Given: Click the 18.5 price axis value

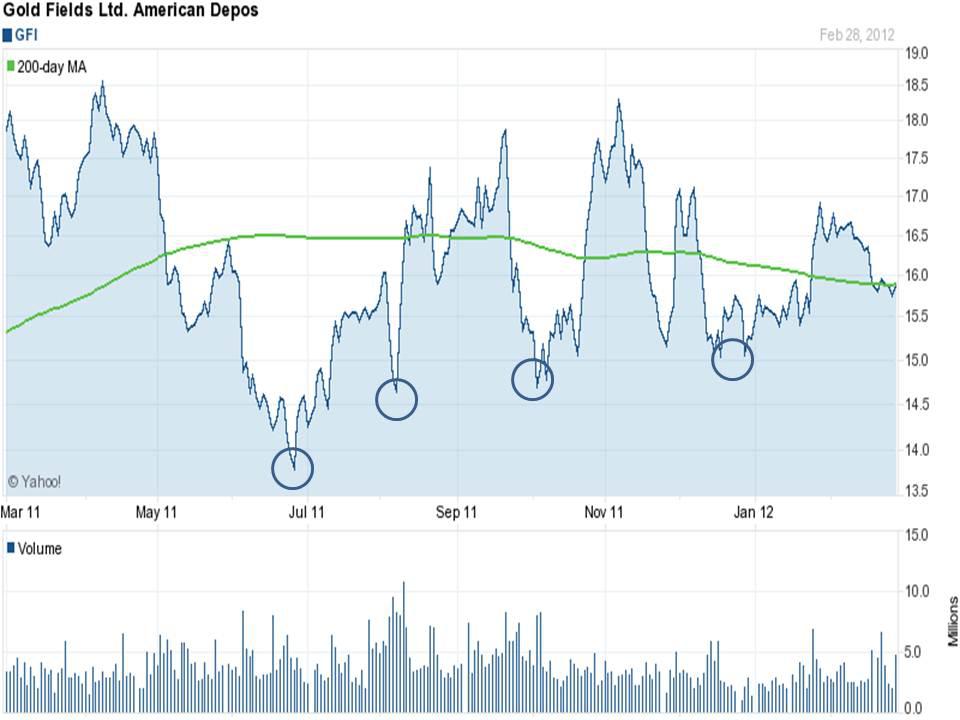Looking at the screenshot, I should pyautogui.click(x=917, y=85).
